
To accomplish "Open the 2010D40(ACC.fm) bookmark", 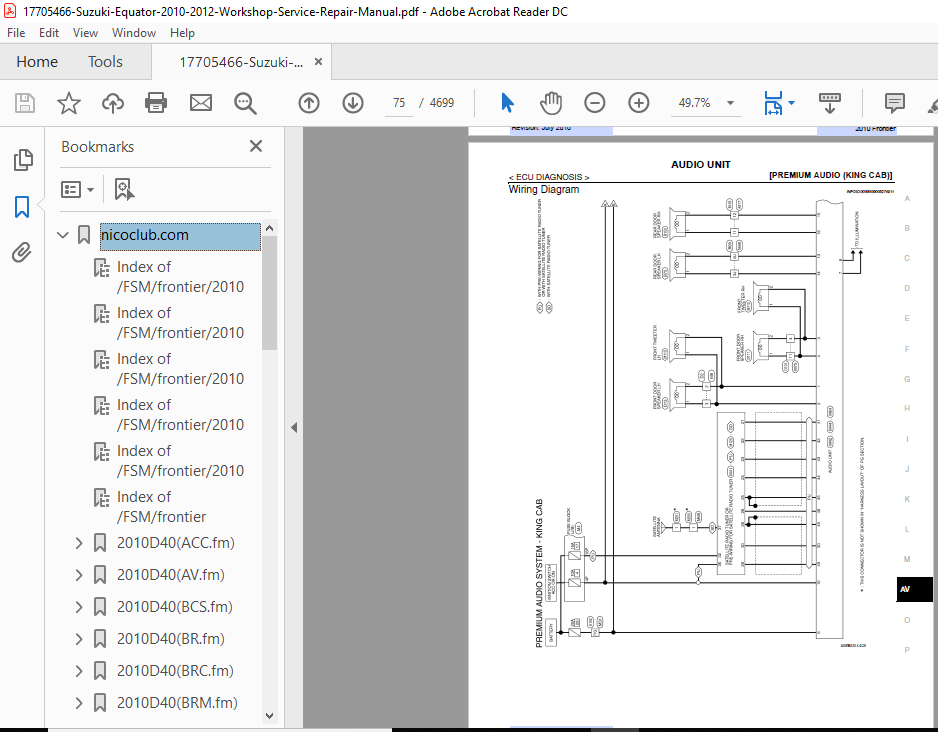I will coord(175,543).
